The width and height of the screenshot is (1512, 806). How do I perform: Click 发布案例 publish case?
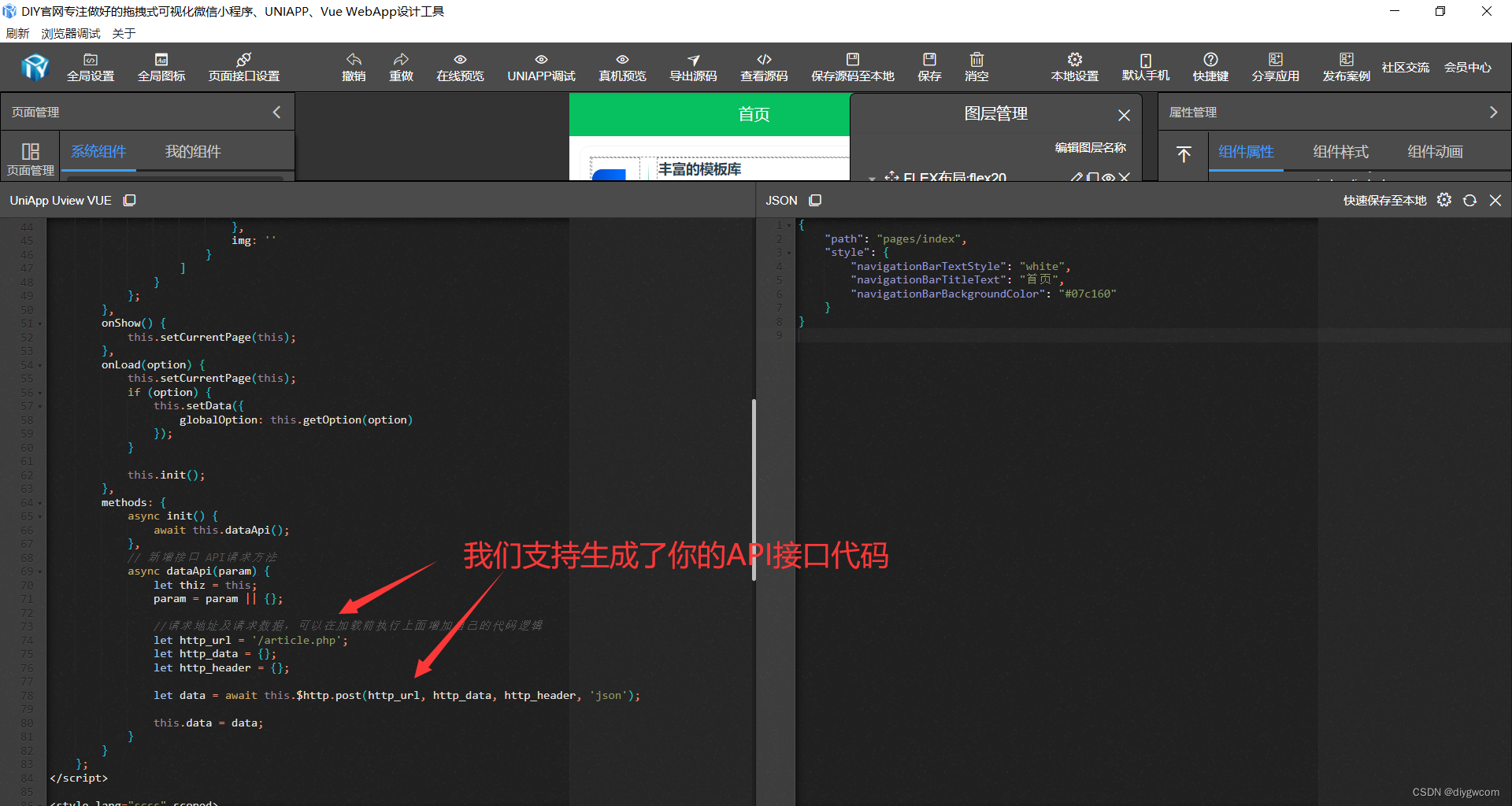coord(1347,67)
